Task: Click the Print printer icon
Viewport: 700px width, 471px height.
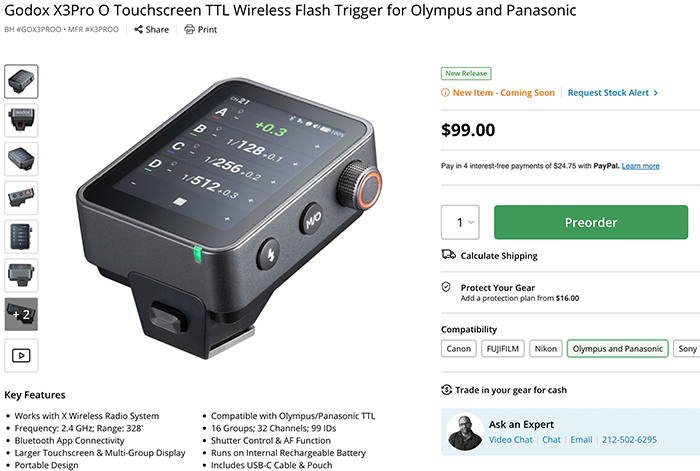Action: click(190, 29)
